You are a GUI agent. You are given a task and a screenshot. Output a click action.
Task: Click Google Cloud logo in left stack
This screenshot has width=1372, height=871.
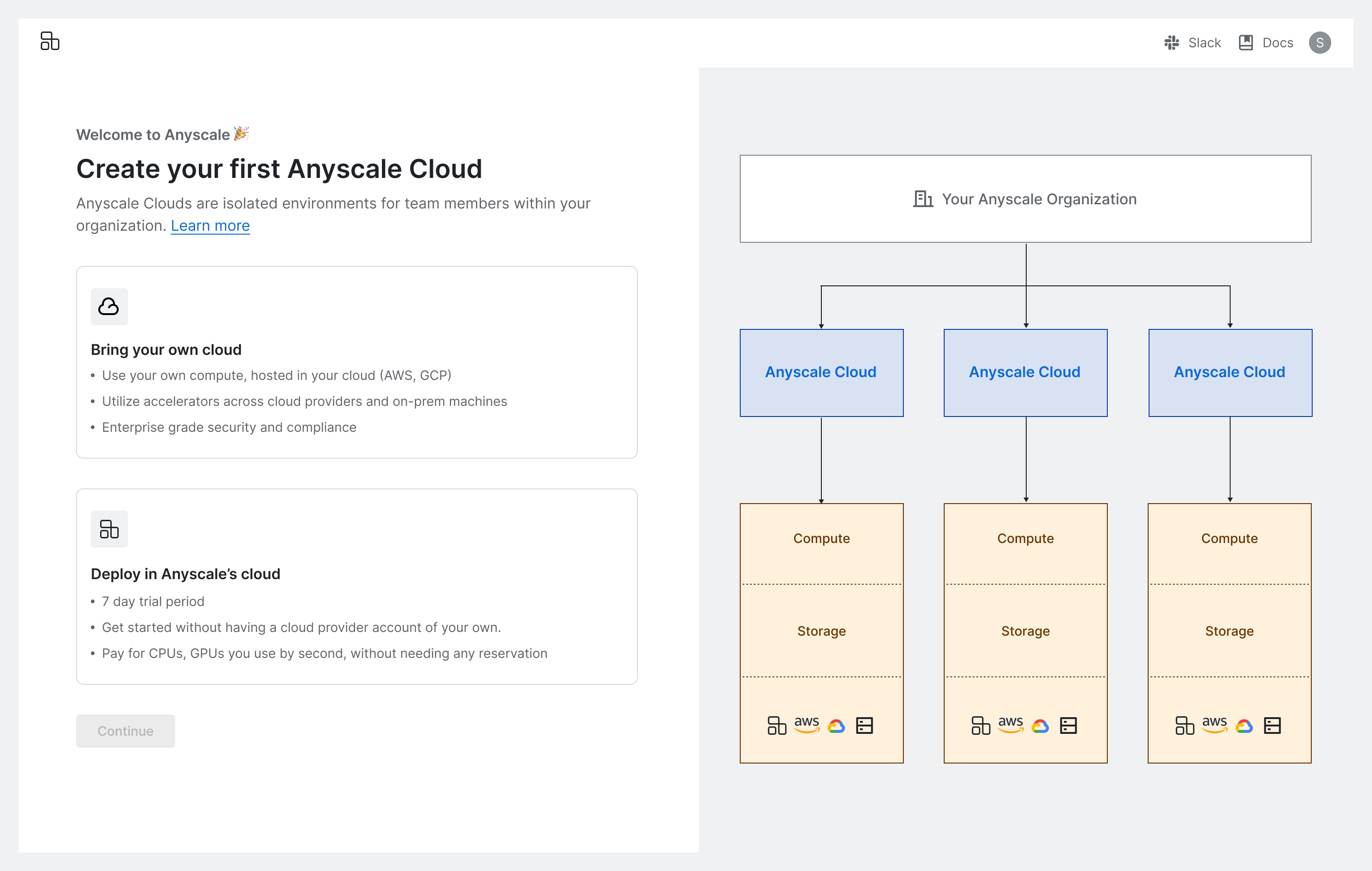[837, 726]
